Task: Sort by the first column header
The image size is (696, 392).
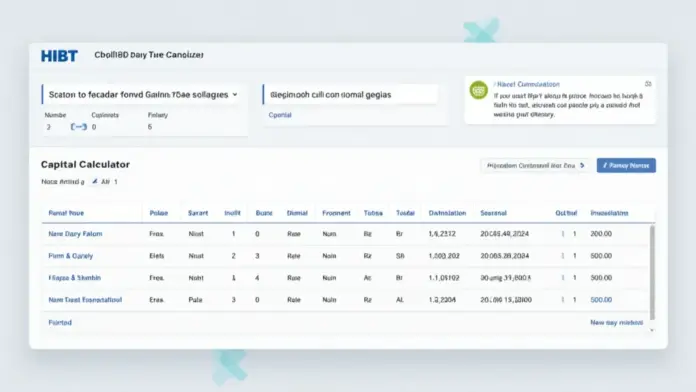Action: point(66,213)
